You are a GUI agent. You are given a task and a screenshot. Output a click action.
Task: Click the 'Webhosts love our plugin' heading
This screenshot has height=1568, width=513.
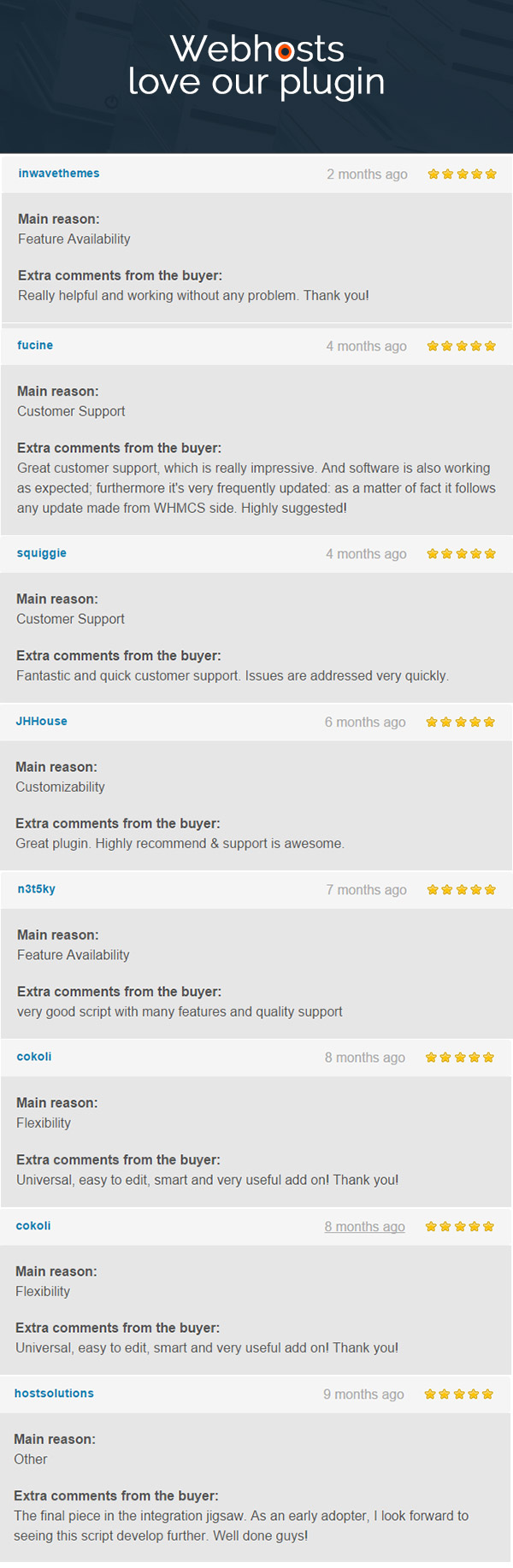coord(256,66)
